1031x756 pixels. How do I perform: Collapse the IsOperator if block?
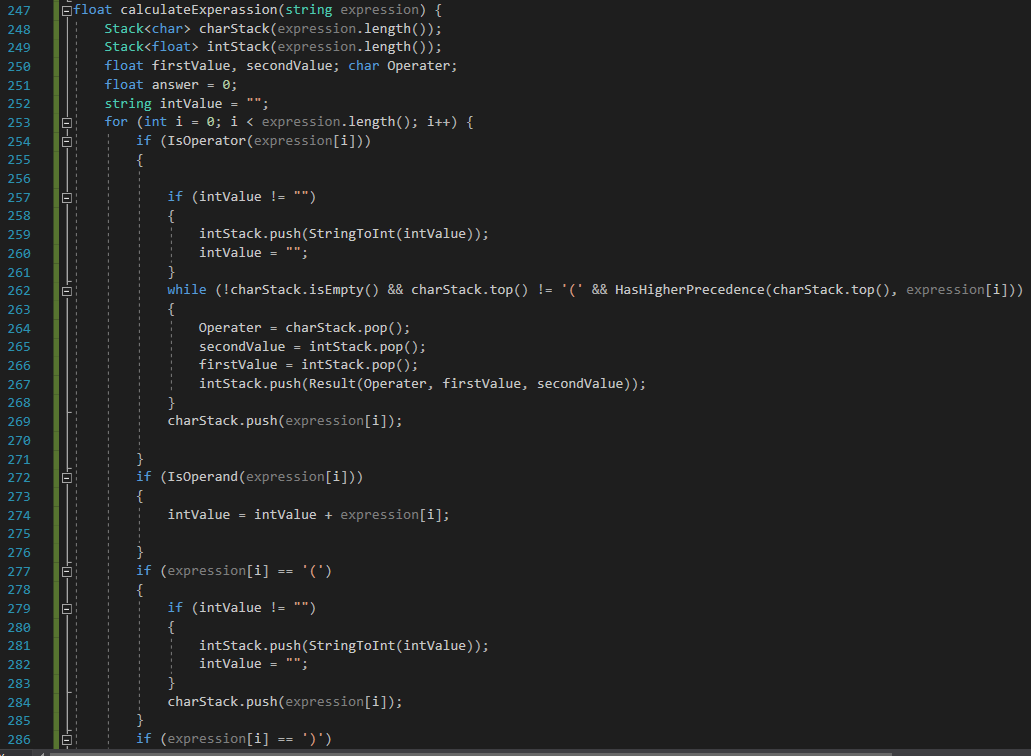65,140
